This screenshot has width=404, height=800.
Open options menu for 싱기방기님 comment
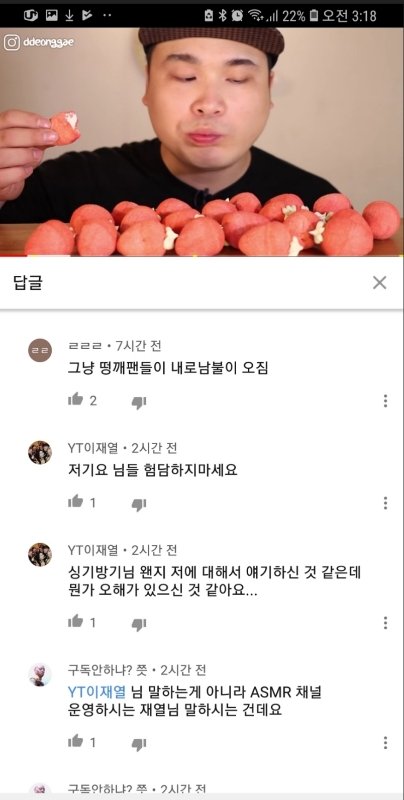(385, 622)
